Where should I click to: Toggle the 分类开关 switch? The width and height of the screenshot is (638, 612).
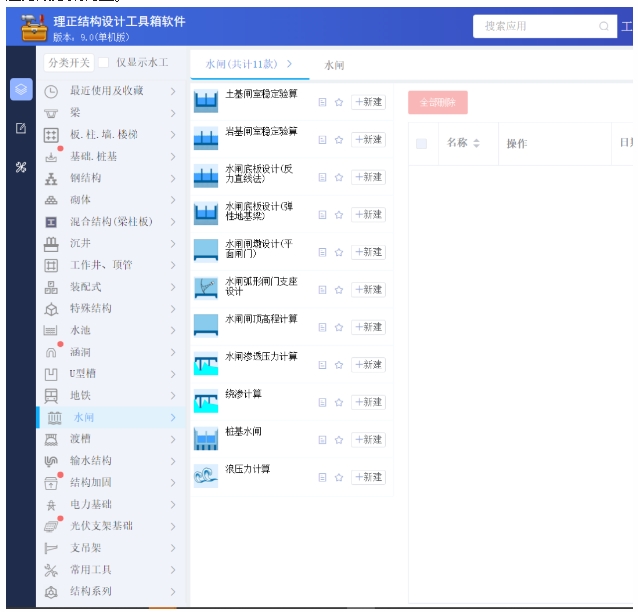(x=68, y=63)
